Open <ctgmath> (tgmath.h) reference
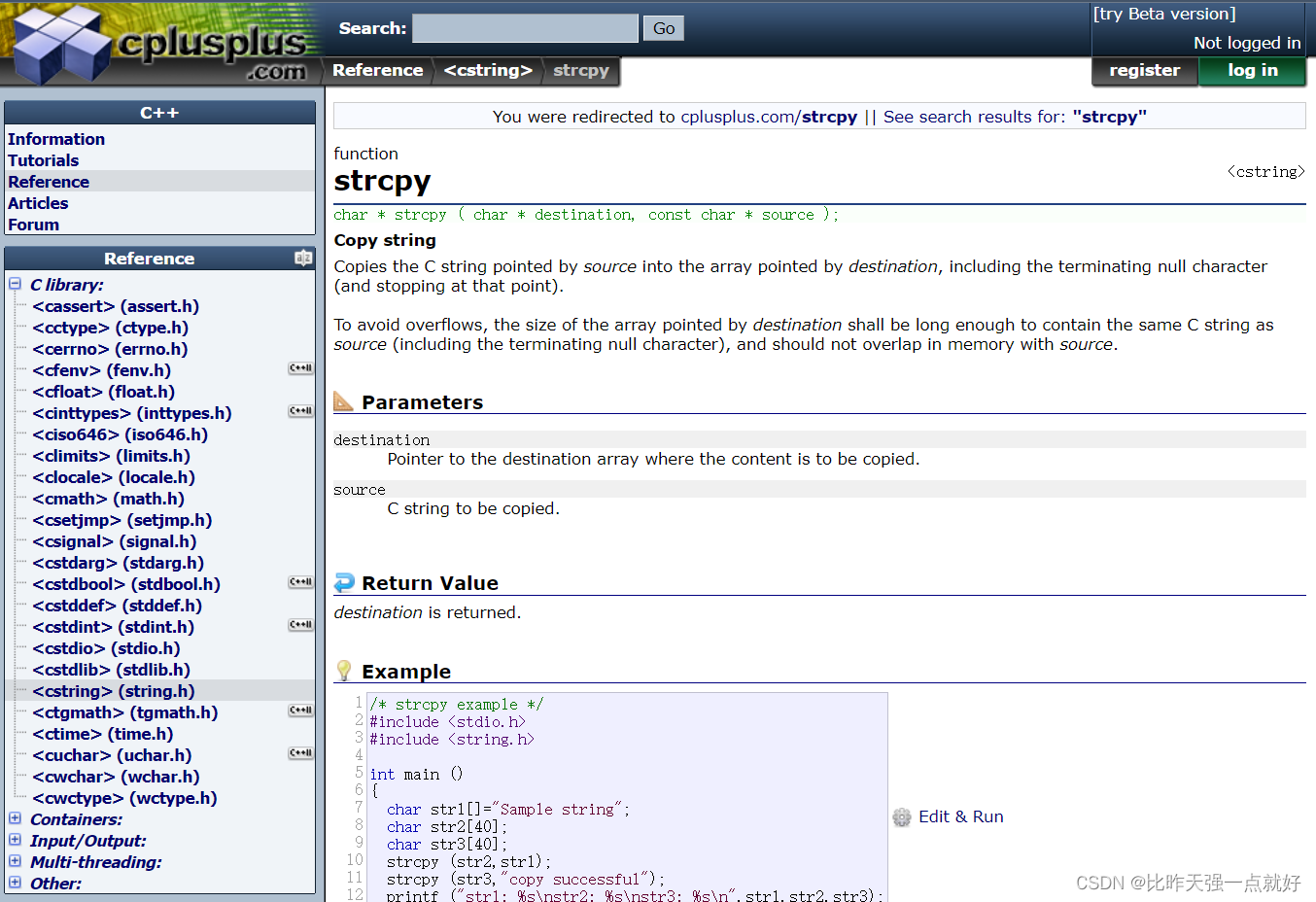 125,712
